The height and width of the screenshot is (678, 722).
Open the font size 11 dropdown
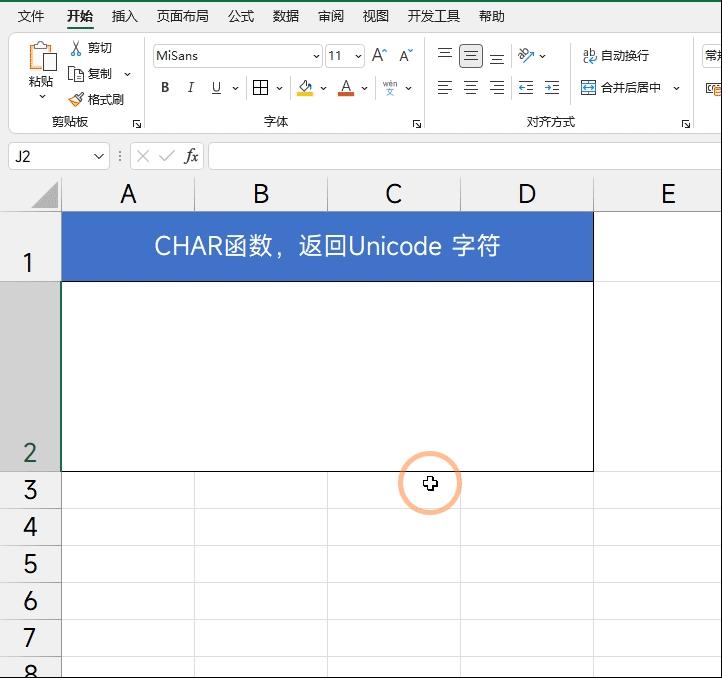tap(358, 56)
